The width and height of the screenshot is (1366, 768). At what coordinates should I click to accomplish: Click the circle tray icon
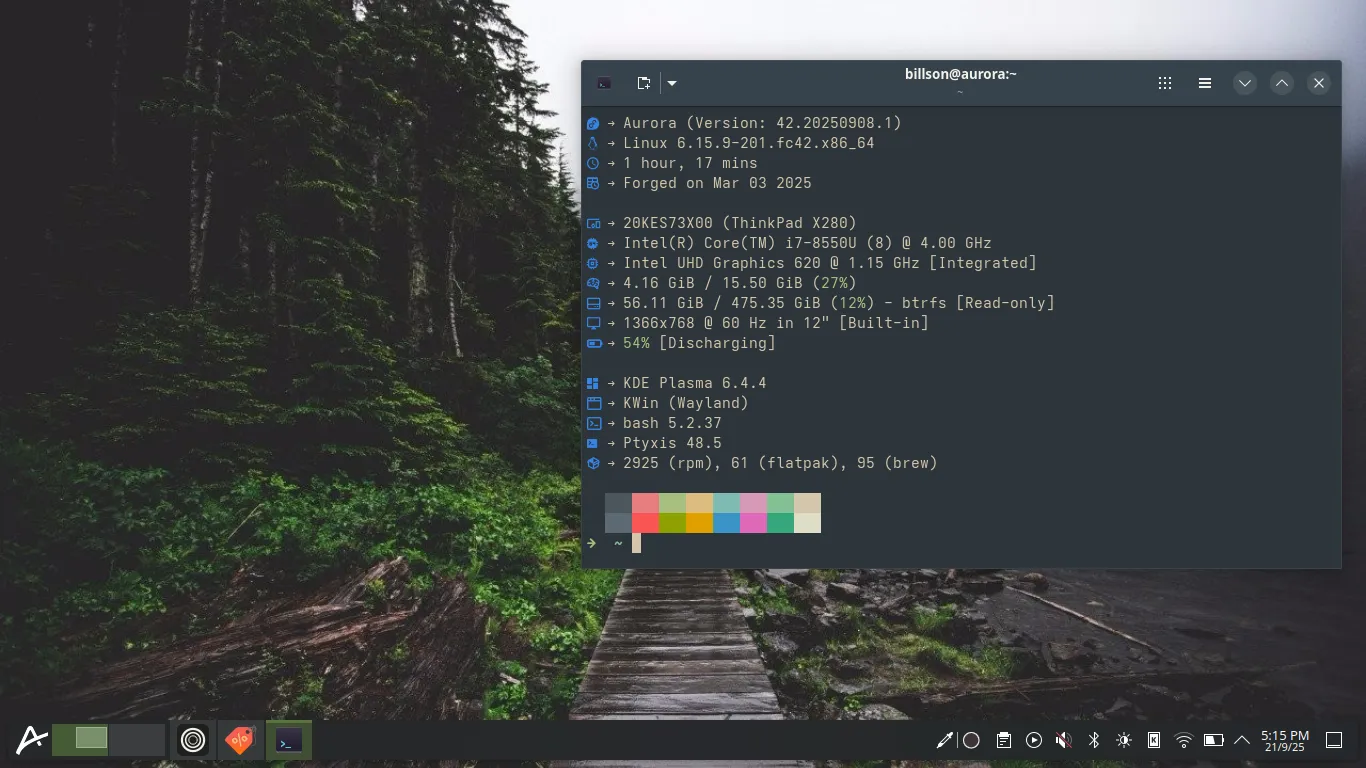pos(971,740)
